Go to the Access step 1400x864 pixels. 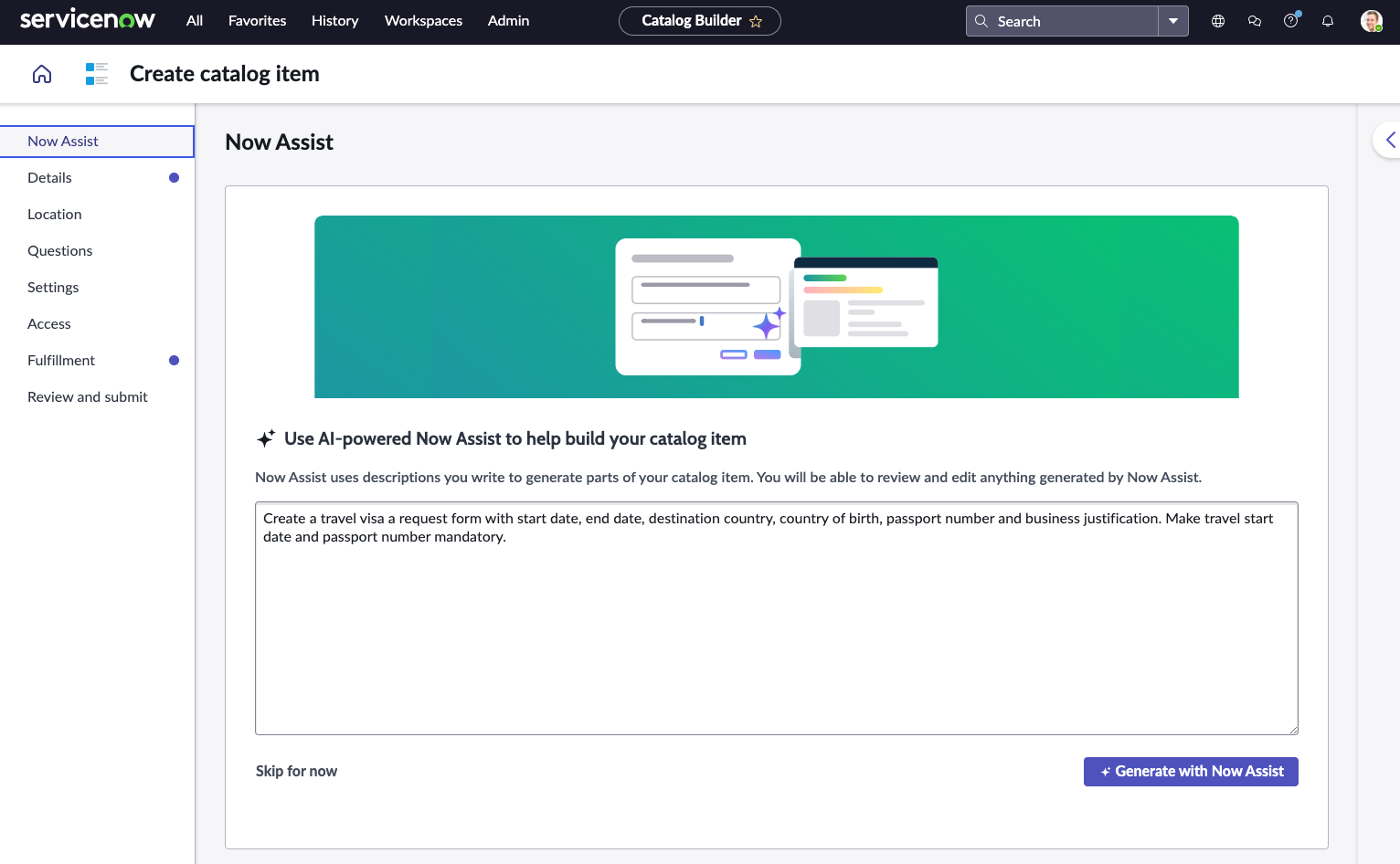click(97, 324)
